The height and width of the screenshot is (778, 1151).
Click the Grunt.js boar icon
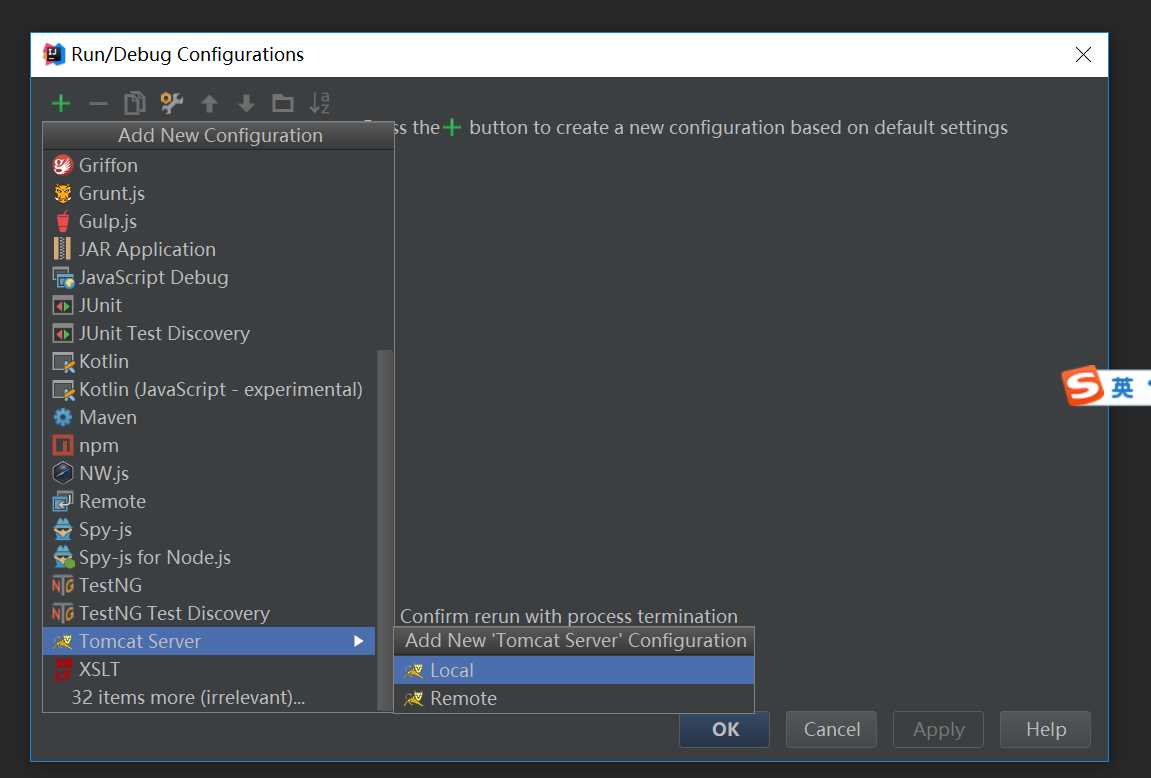point(62,193)
